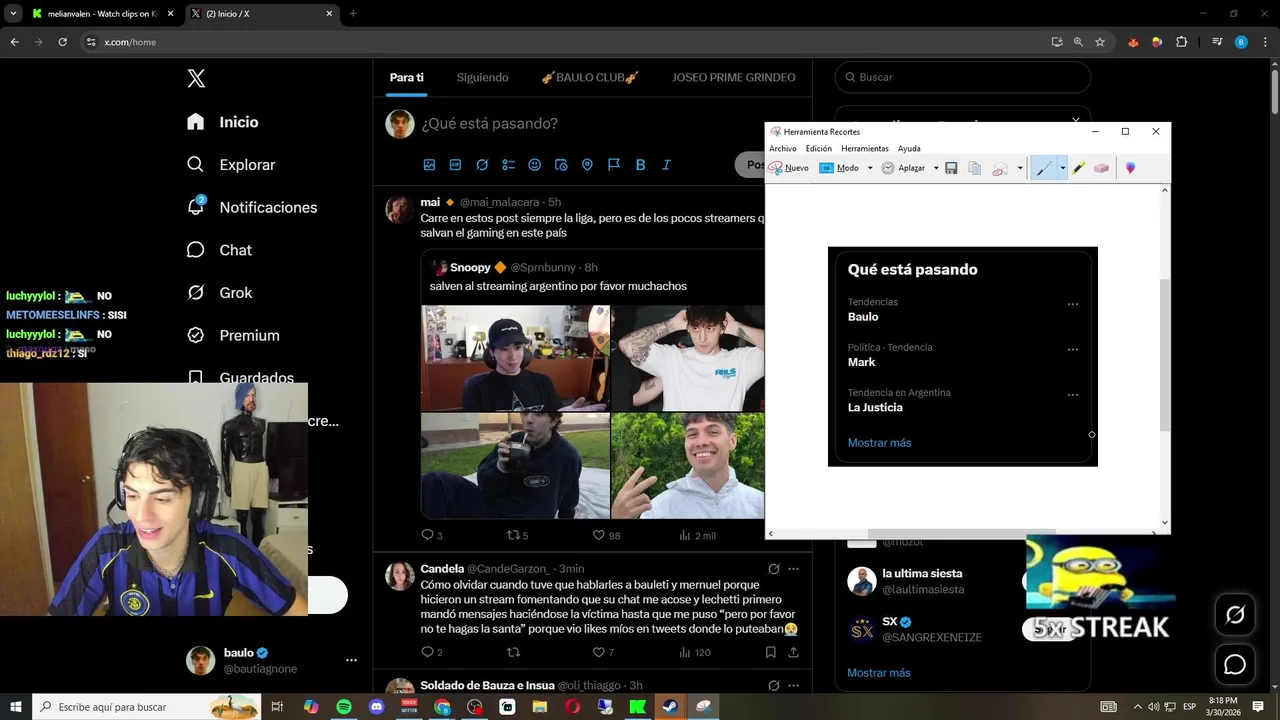Open Edición menu in Recortes
Image resolution: width=1280 pixels, height=720 pixels.
[819, 148]
